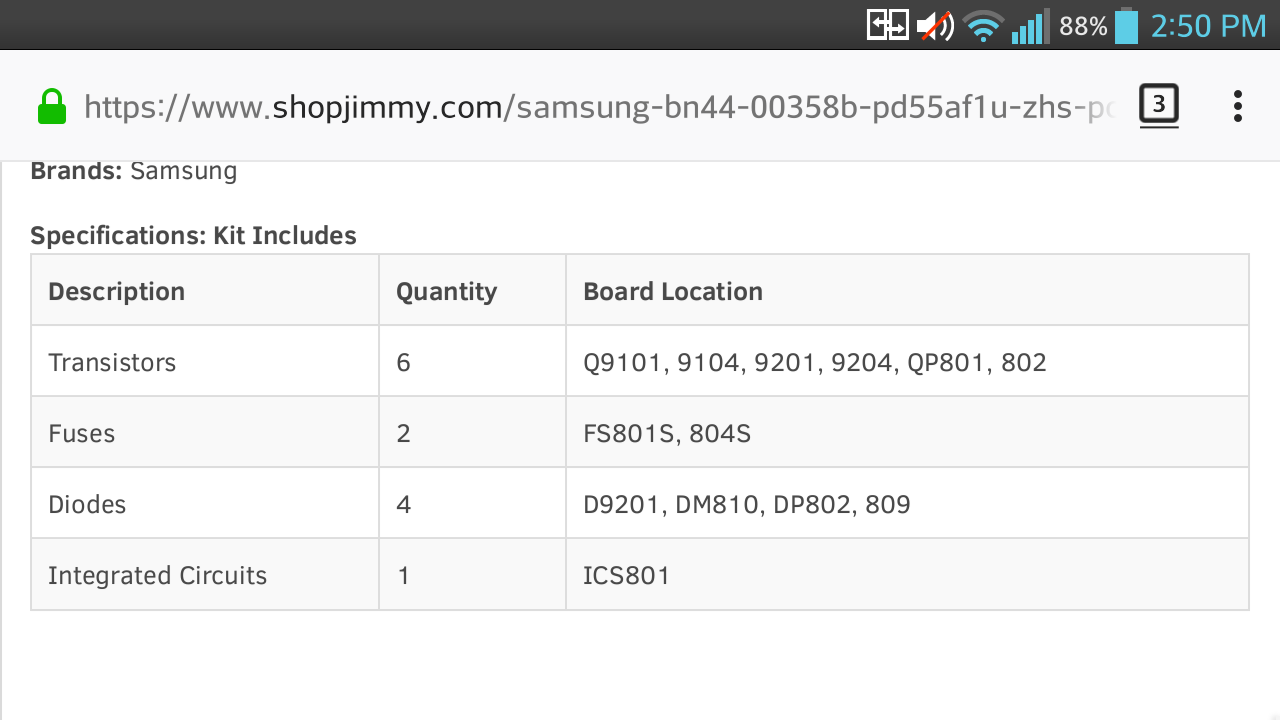Open the tab switcher showing 3 tabs
This screenshot has width=1280, height=720.
point(1159,105)
